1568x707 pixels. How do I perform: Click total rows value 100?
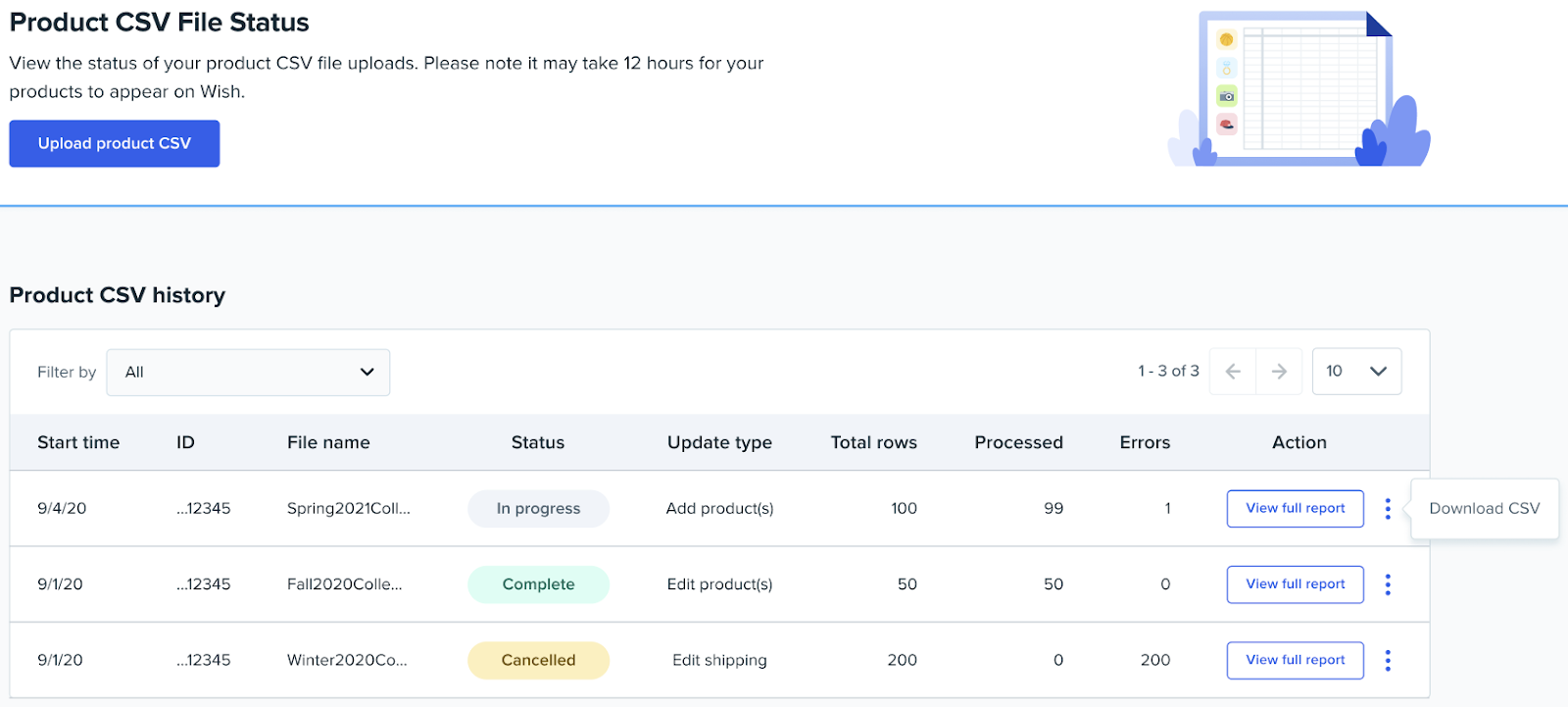[904, 508]
